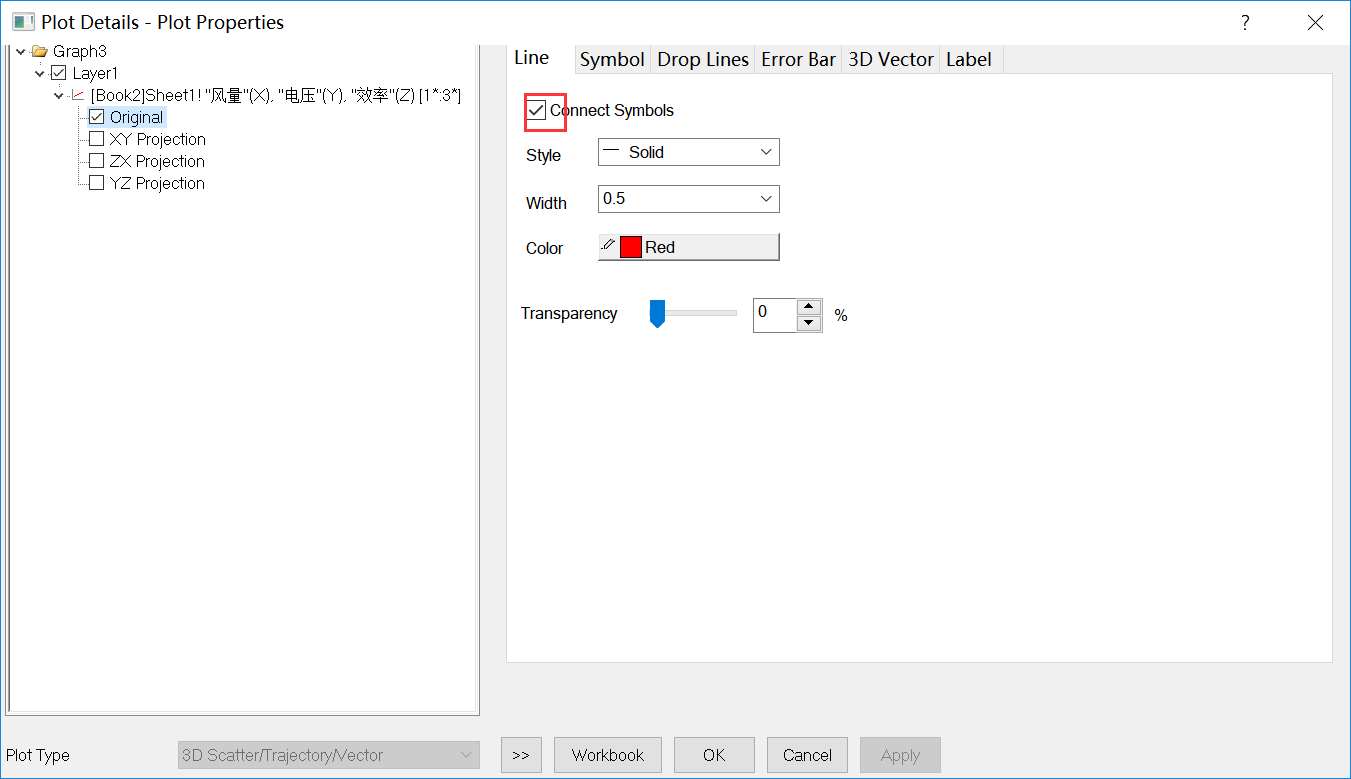The width and height of the screenshot is (1351, 779).
Task: Click the Workbook button
Action: click(607, 755)
